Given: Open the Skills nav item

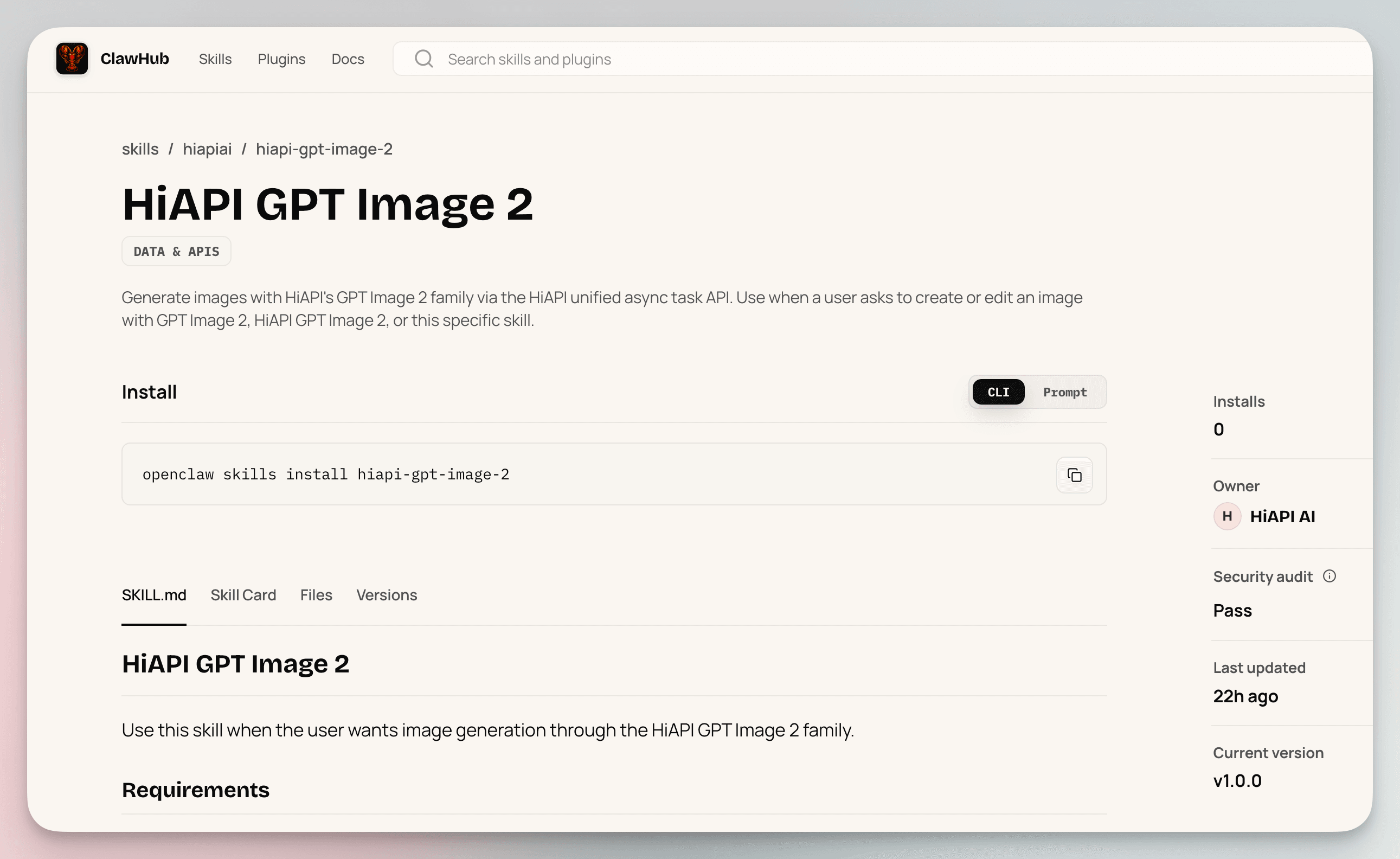Looking at the screenshot, I should pyautogui.click(x=215, y=59).
